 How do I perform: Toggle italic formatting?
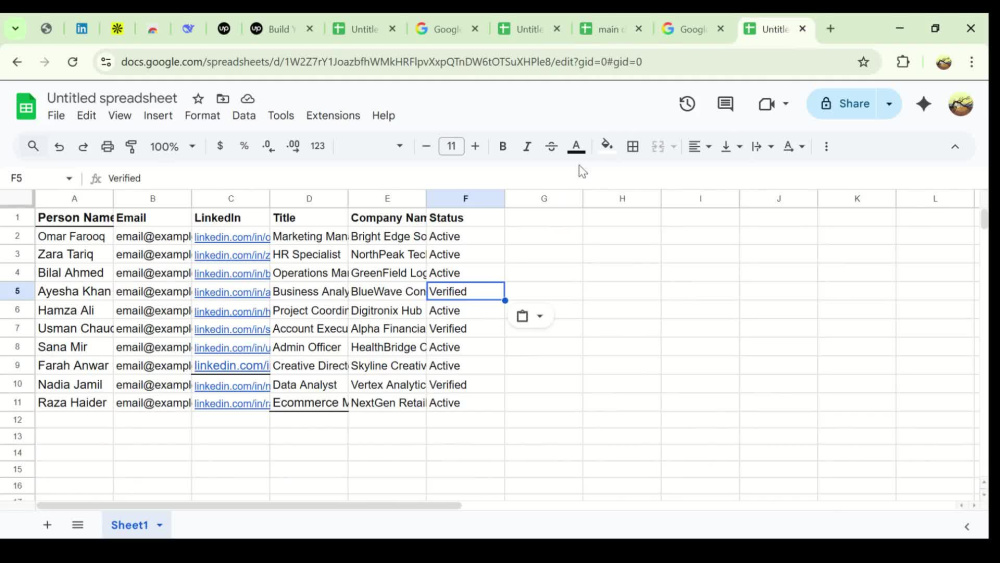click(x=527, y=147)
